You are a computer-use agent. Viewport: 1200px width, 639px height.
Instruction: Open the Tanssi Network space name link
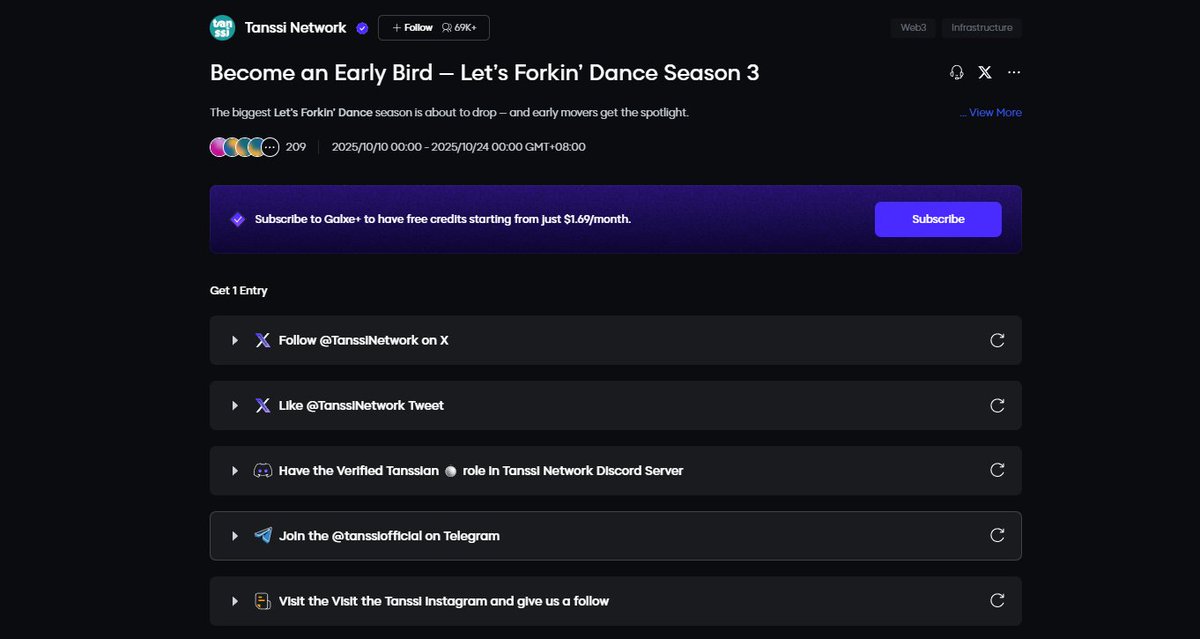295,28
